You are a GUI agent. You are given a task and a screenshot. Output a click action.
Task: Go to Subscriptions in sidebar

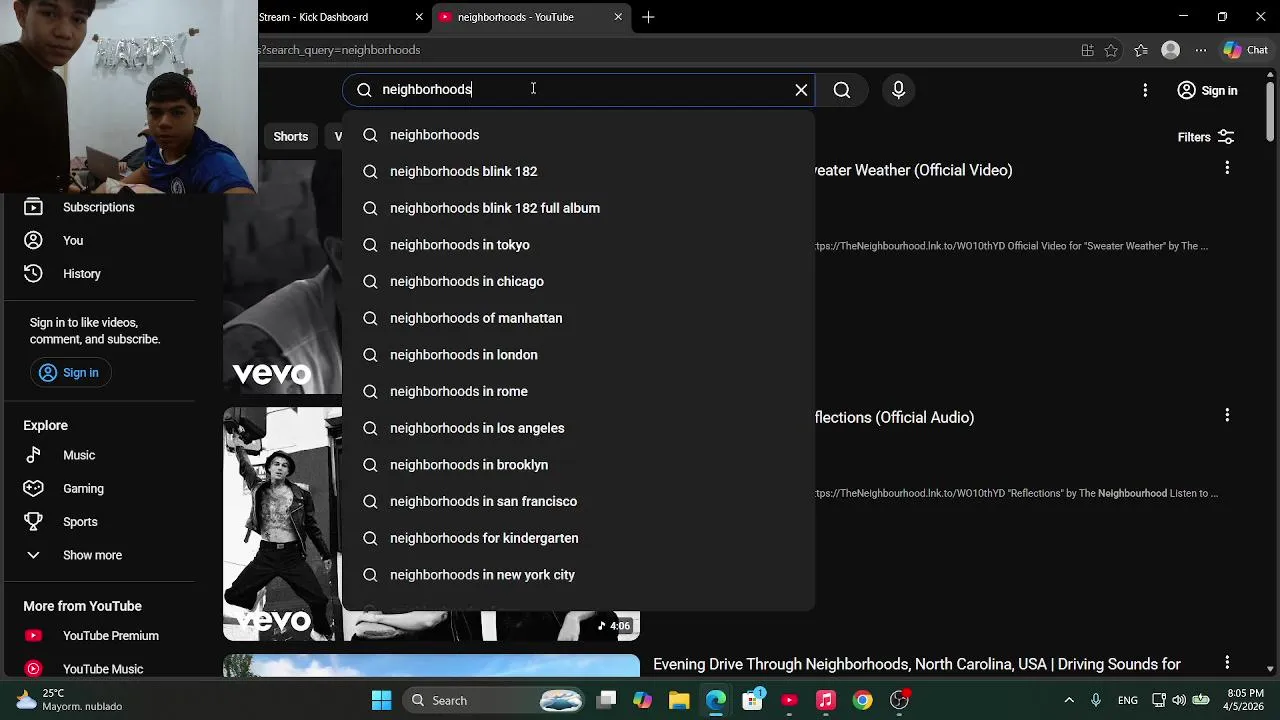tap(98, 207)
